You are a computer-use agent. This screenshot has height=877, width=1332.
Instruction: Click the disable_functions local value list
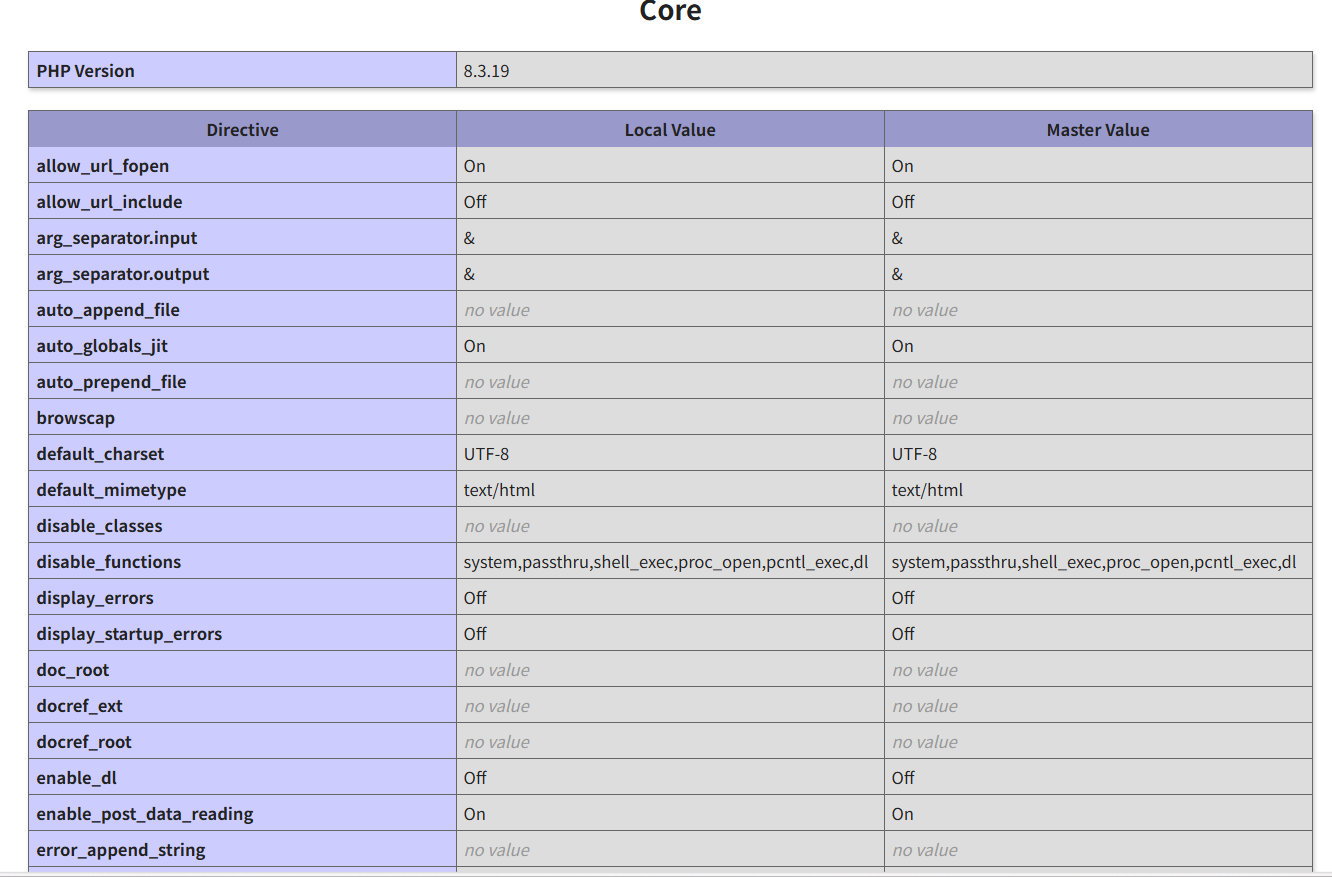(666, 562)
